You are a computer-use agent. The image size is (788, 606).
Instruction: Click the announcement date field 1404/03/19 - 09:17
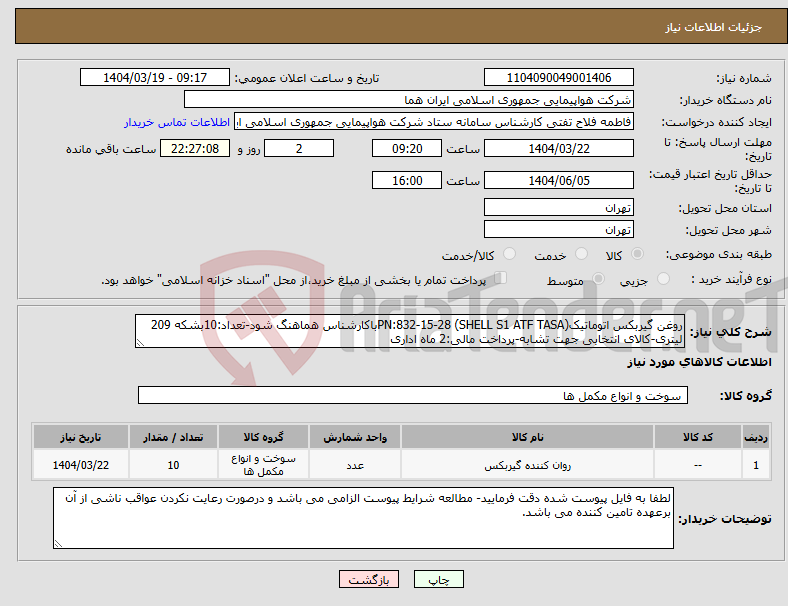click(x=155, y=78)
